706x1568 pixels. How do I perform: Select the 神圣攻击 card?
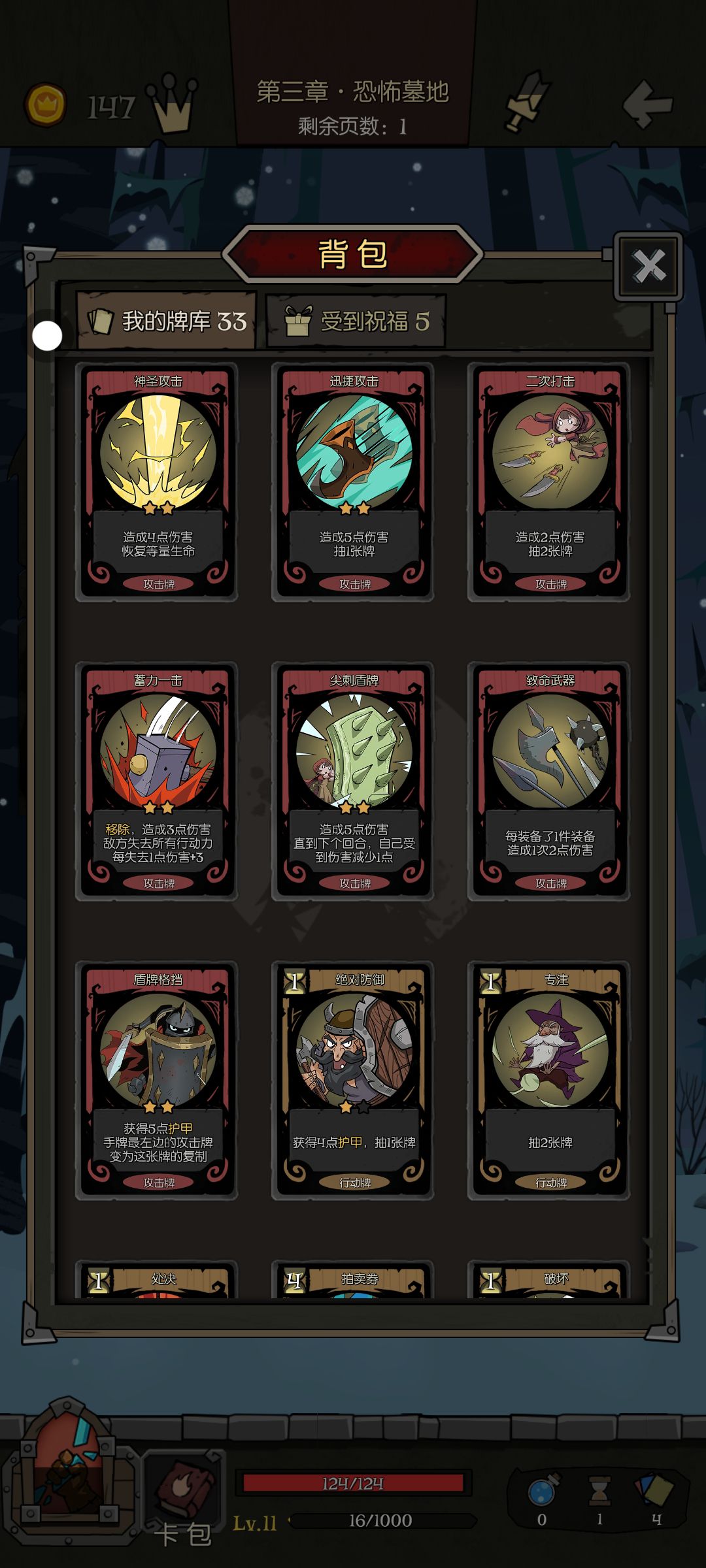157,482
